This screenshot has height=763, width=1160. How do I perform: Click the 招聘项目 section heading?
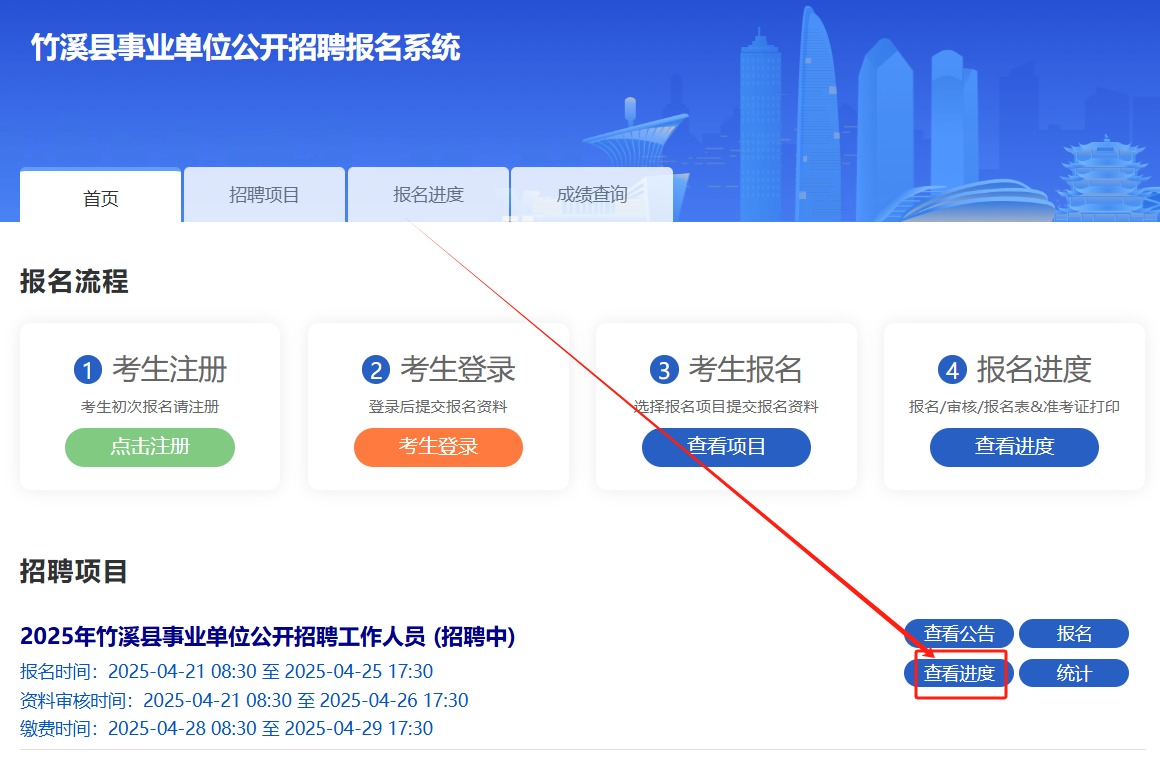[74, 571]
